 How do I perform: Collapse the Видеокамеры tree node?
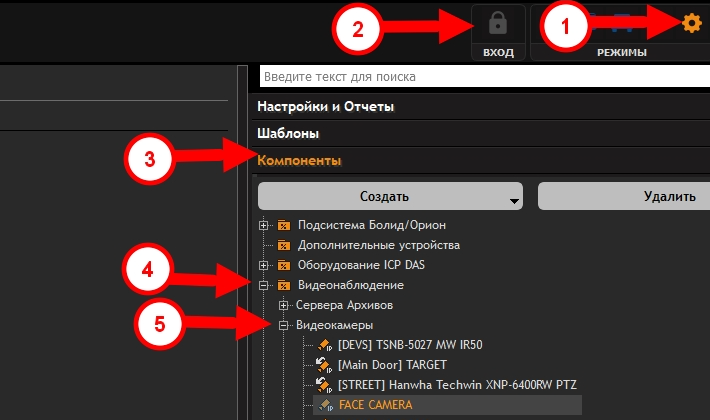pyautogui.click(x=284, y=325)
